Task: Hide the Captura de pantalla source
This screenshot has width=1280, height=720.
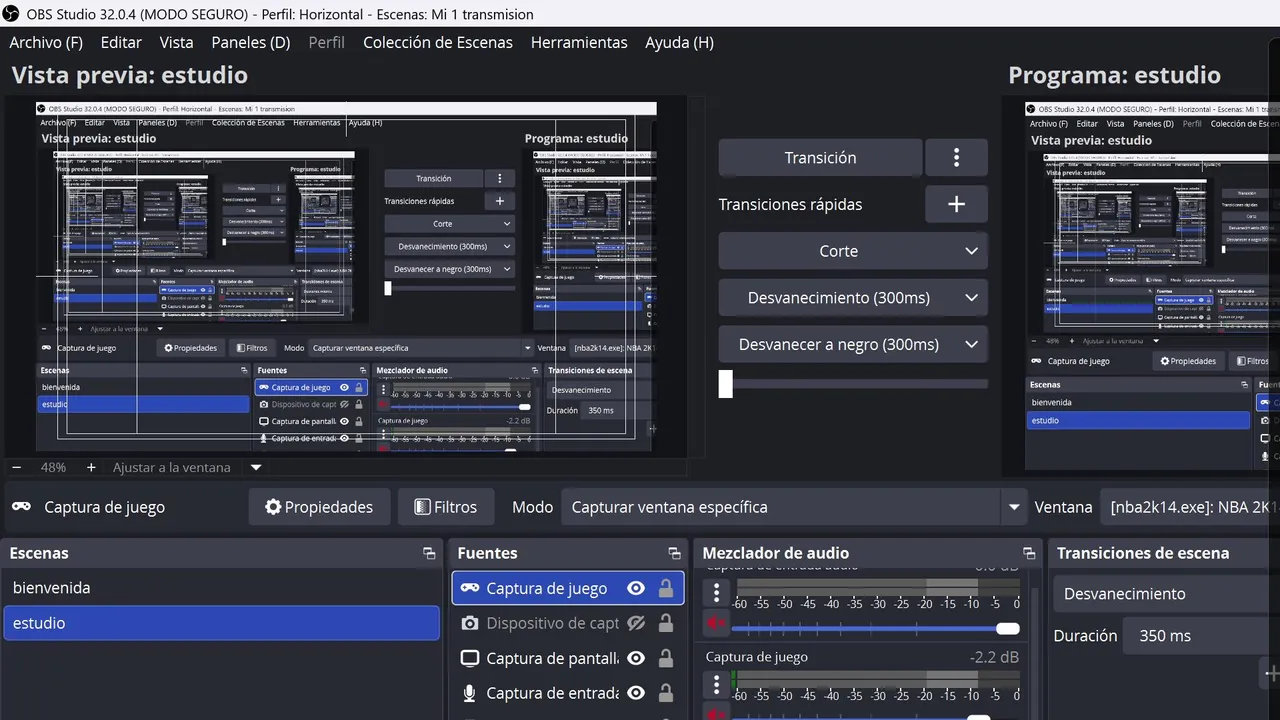Action: pos(636,658)
